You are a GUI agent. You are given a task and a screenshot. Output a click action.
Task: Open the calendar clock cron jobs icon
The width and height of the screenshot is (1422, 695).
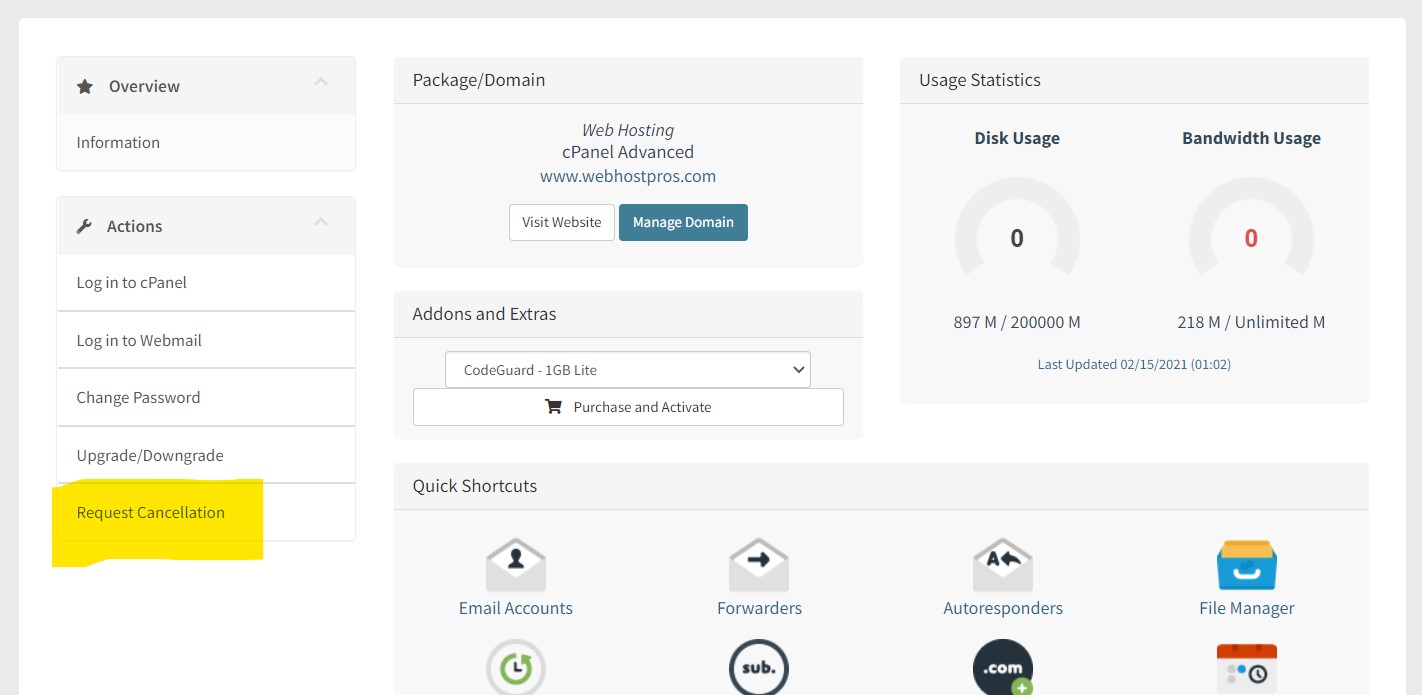tap(1246, 668)
